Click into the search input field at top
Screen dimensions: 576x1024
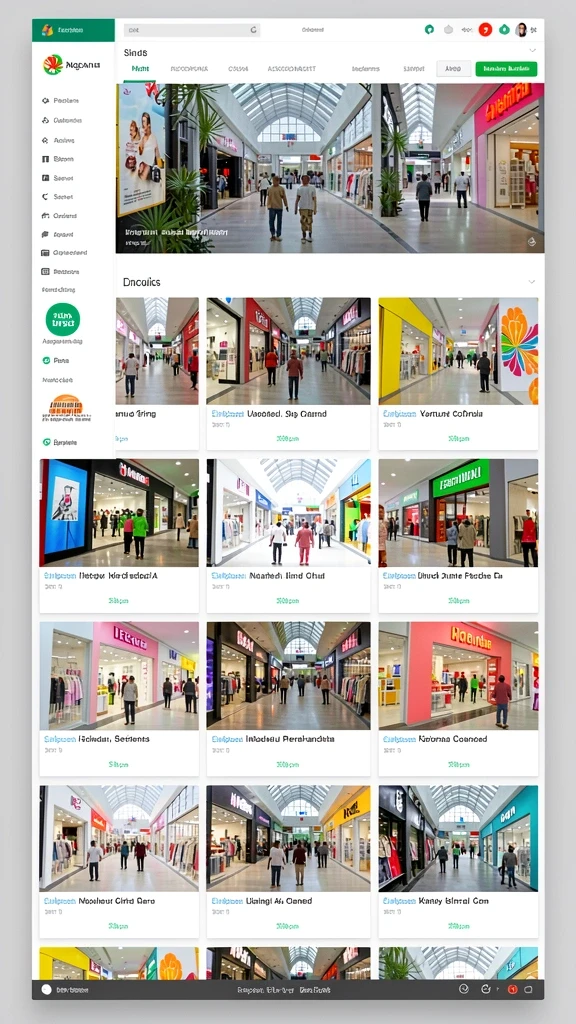pos(192,30)
